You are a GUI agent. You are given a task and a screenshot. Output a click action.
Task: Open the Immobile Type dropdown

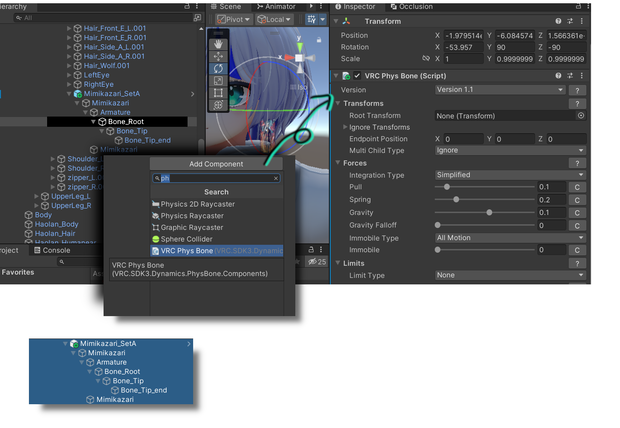click(510, 238)
